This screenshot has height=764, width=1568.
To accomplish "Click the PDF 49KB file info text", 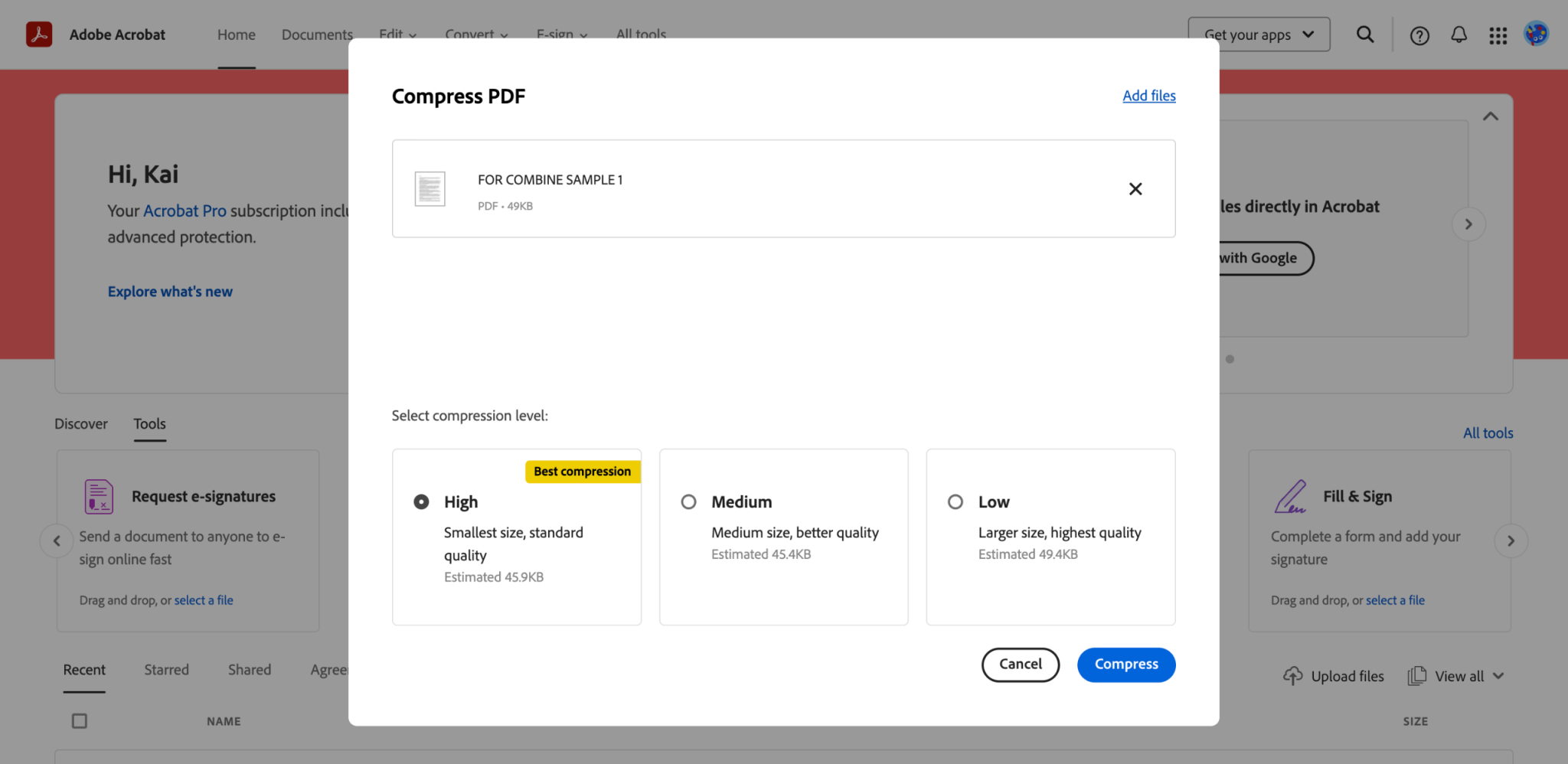I will (505, 206).
